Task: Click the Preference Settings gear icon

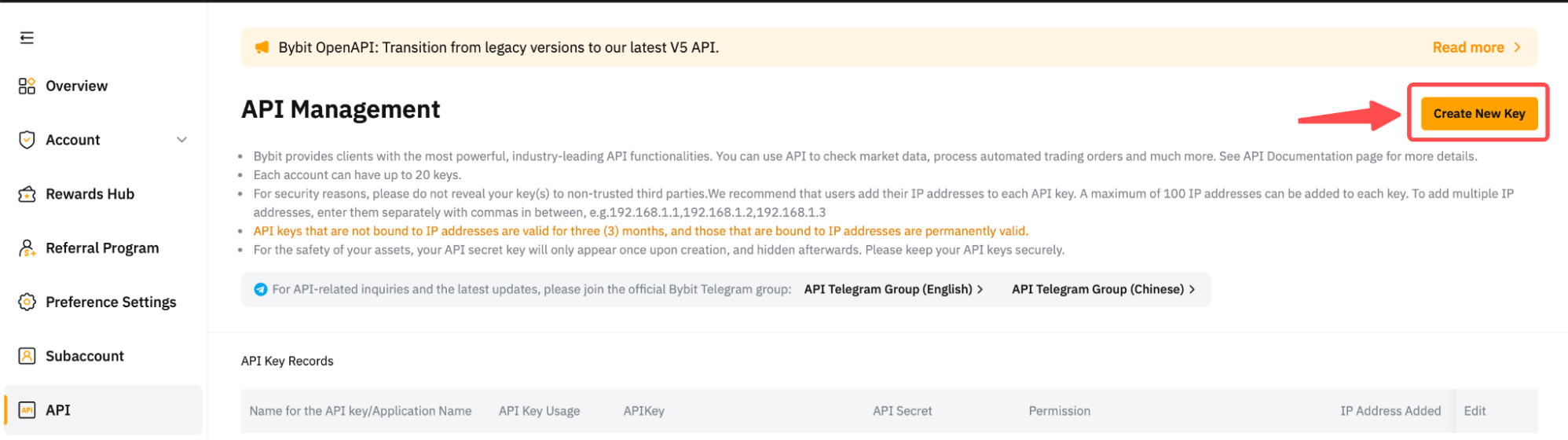Action: click(27, 302)
